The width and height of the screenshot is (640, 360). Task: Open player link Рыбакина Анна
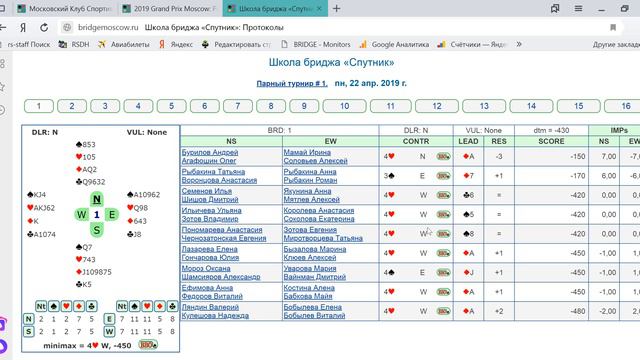click(310, 172)
